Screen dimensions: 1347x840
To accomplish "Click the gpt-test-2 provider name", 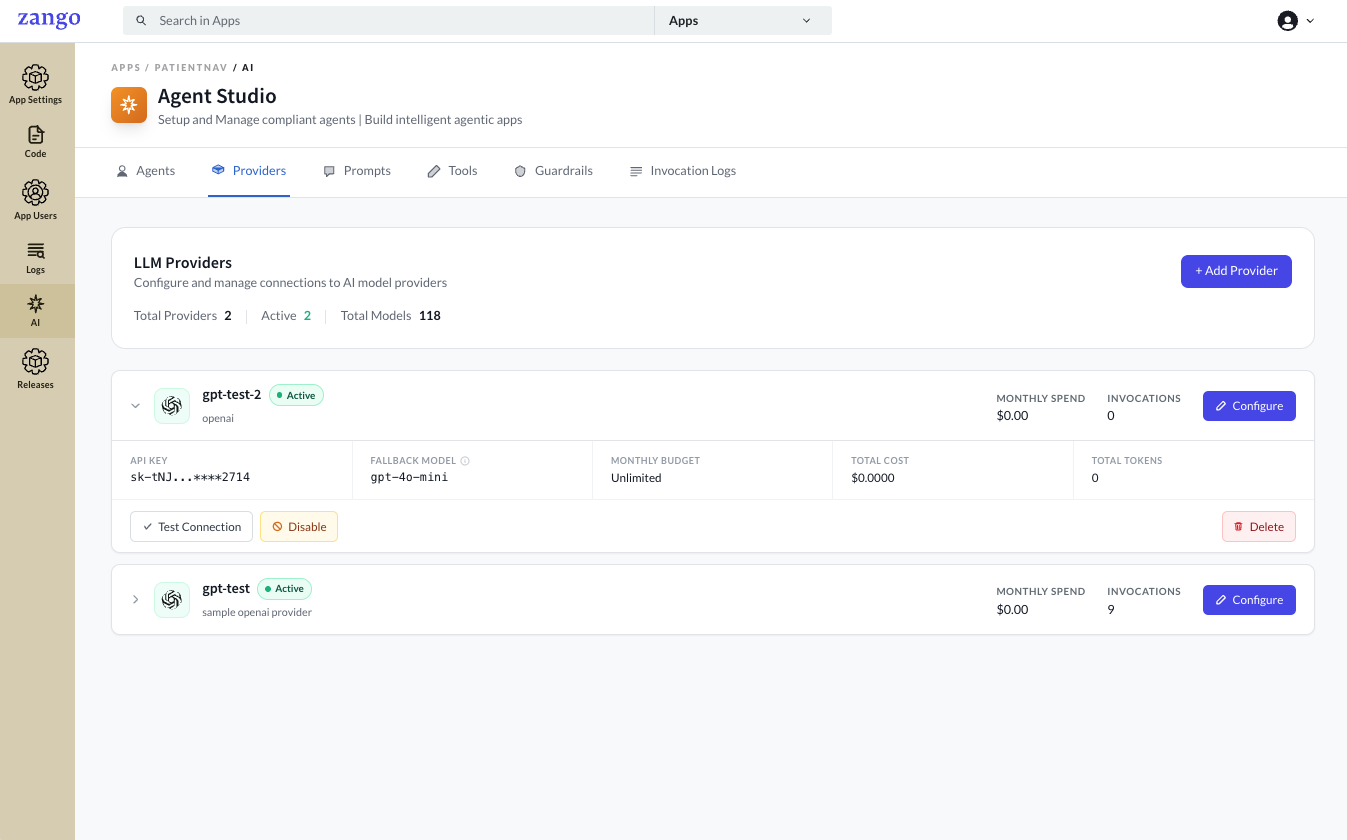I will [x=231, y=395].
